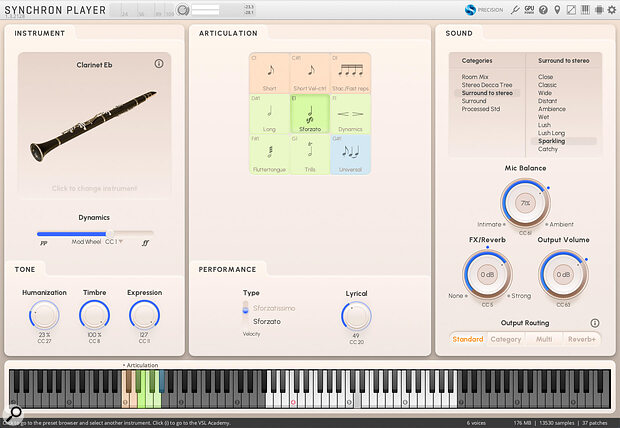Open settings with the gear icon
620x428 pixels.
[x=612, y=10]
